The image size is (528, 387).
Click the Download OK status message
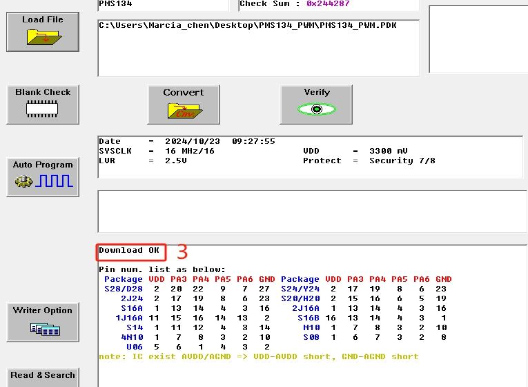click(129, 250)
